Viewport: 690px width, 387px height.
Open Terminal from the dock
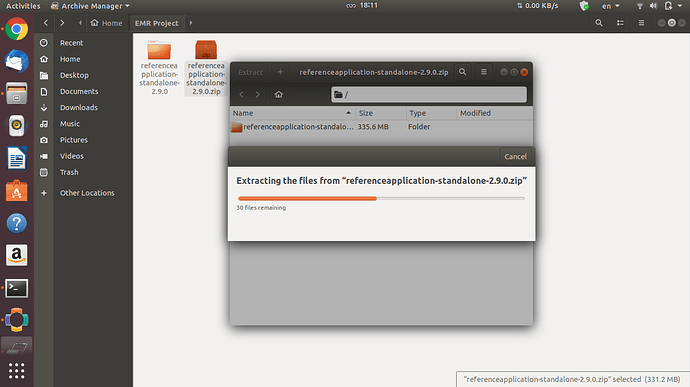point(17,288)
